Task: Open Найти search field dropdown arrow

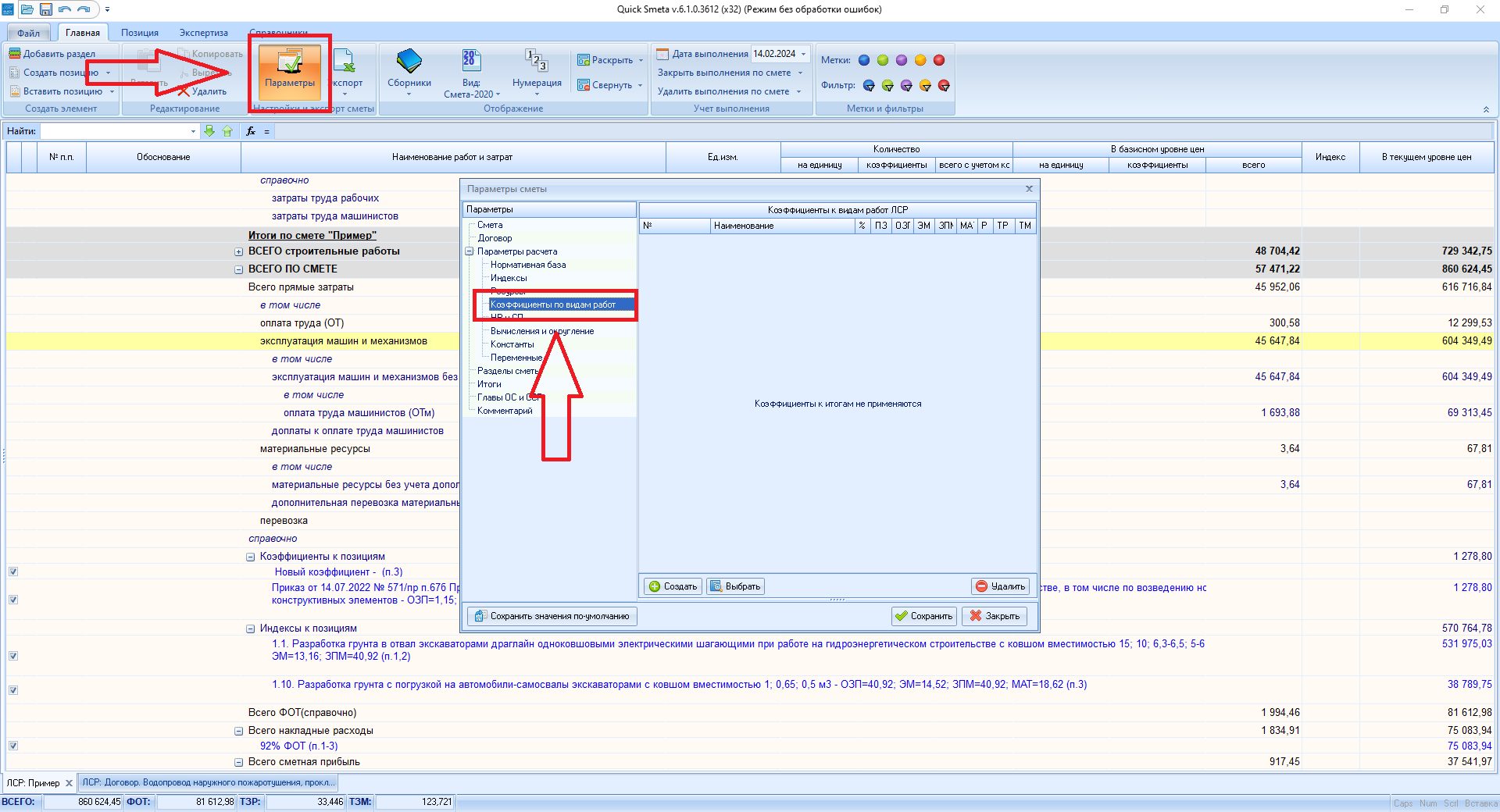Action: 193,131
